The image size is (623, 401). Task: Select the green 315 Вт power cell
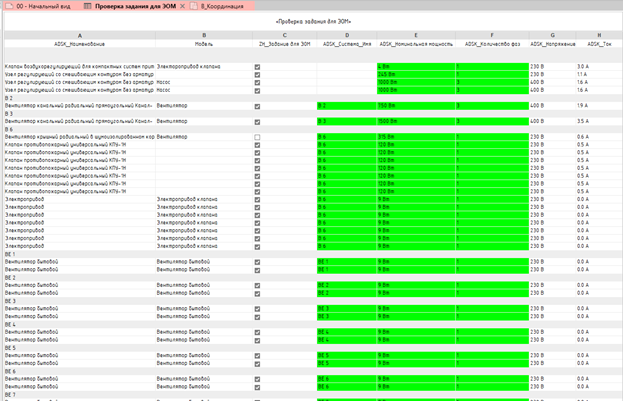(416, 137)
